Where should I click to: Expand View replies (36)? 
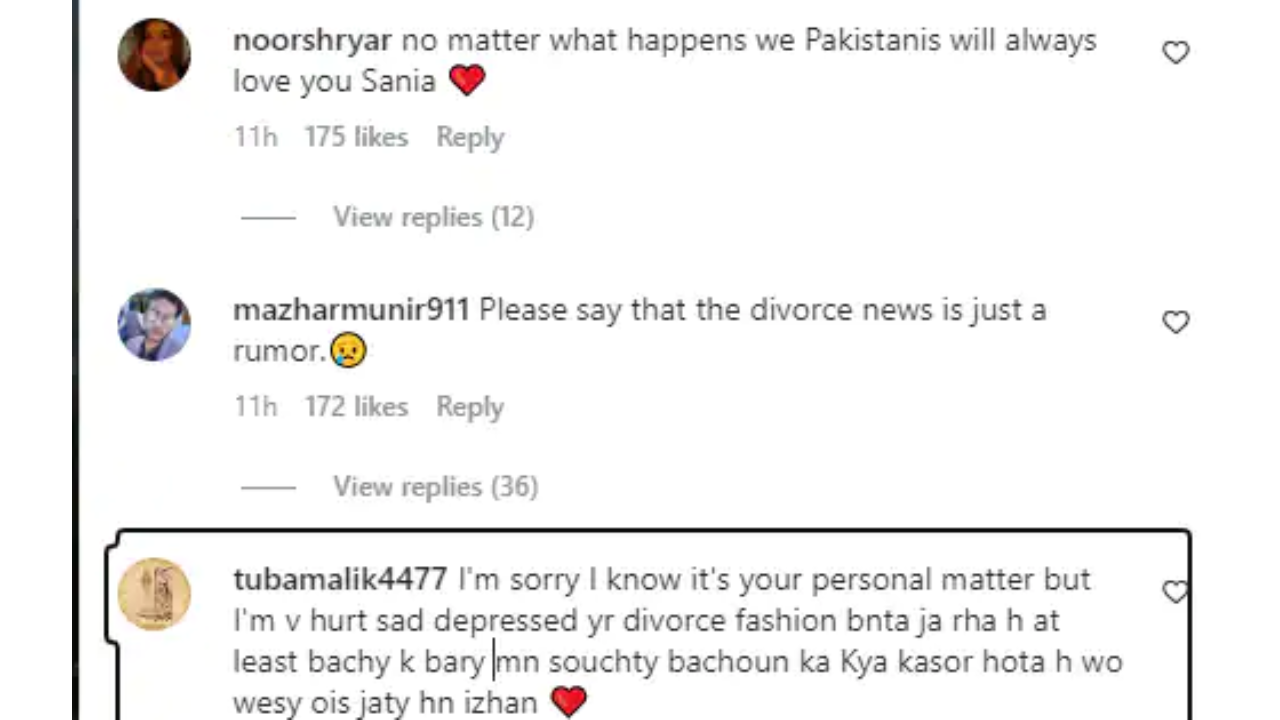[435, 487]
